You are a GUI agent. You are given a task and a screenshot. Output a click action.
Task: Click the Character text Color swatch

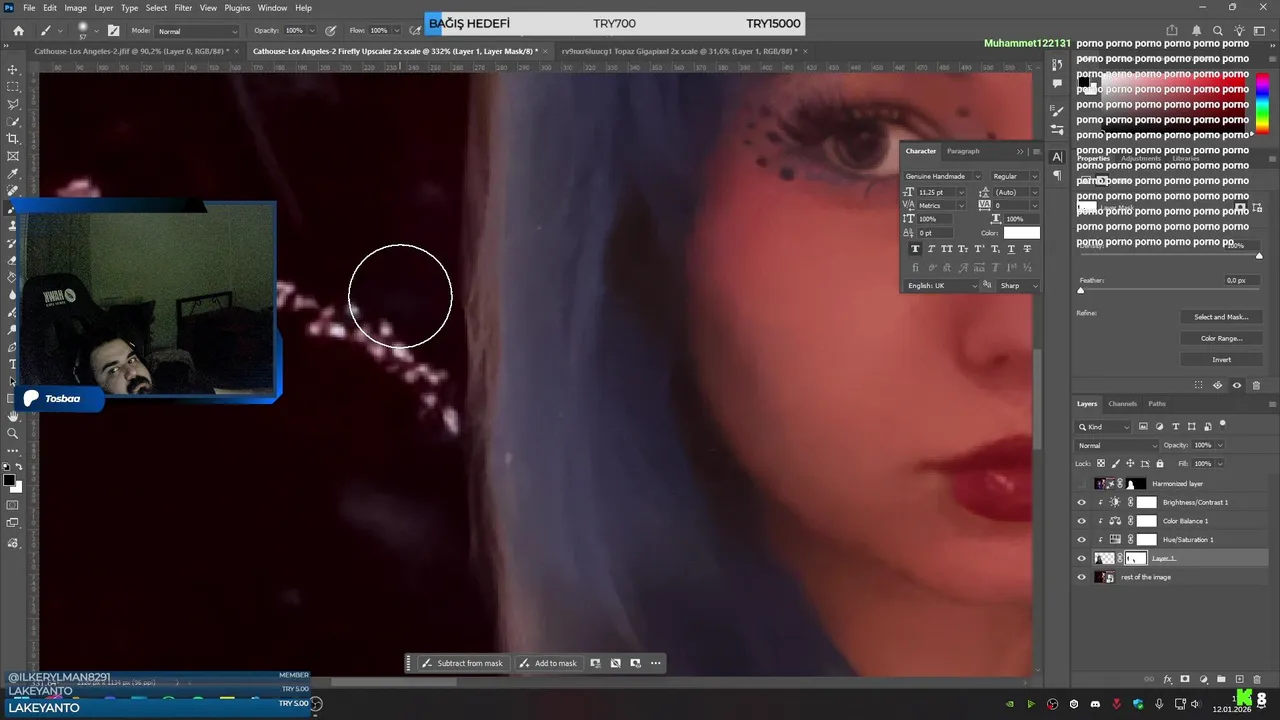[x=1022, y=233]
